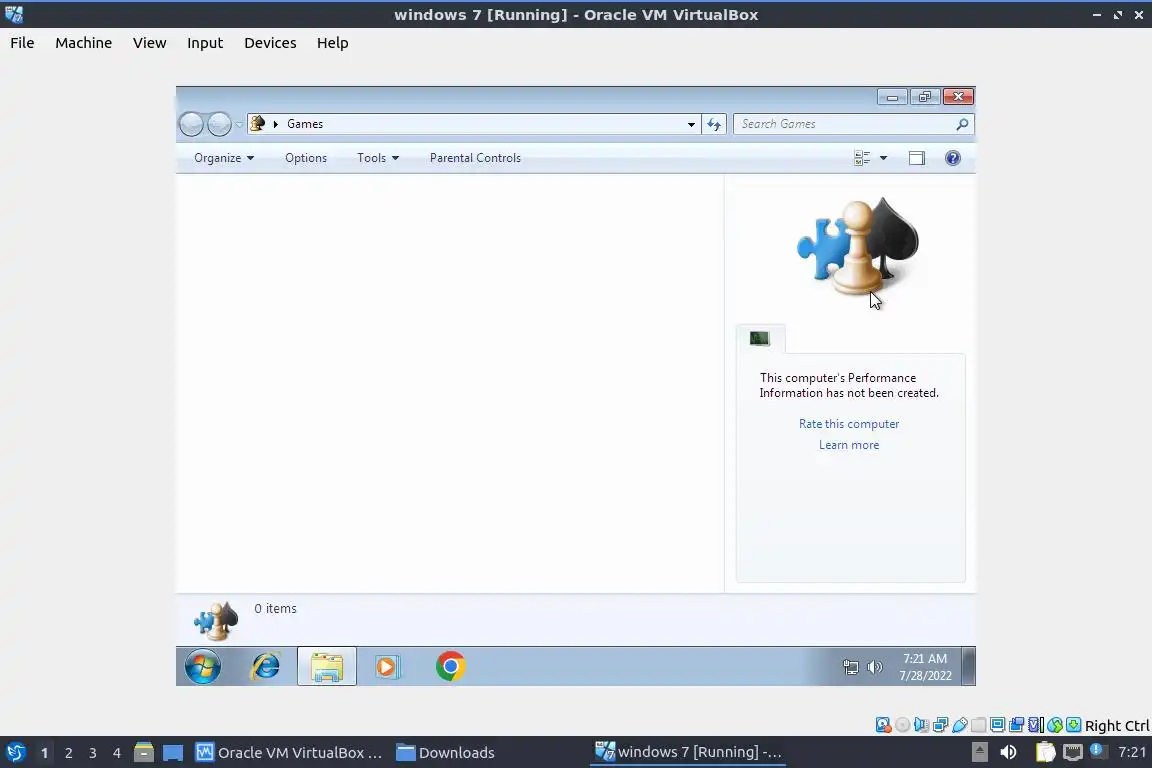Open the VirtualBox Input menu
The height and width of the screenshot is (768, 1152).
pos(205,43)
